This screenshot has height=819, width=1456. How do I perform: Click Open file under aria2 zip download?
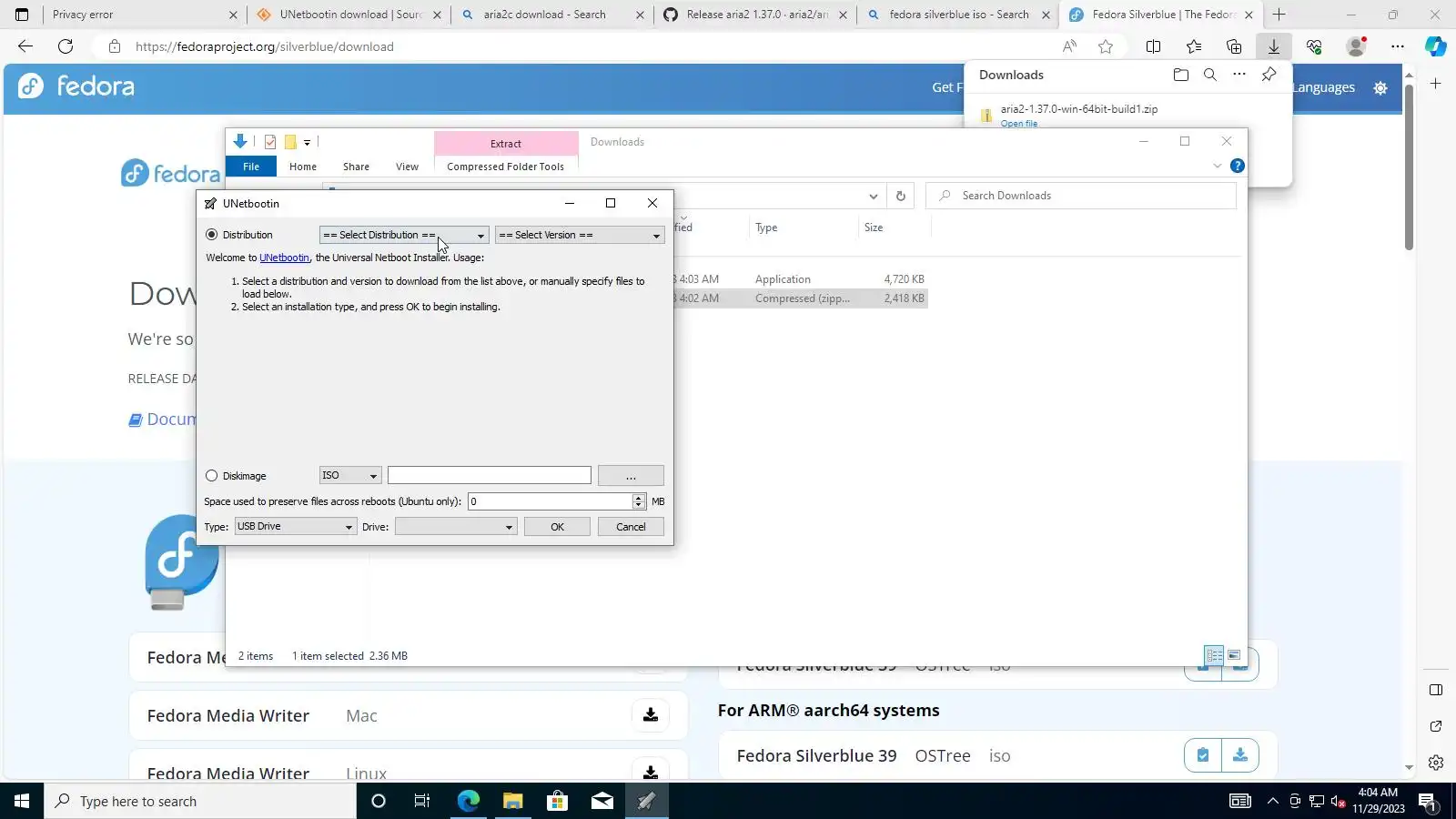1019,124
